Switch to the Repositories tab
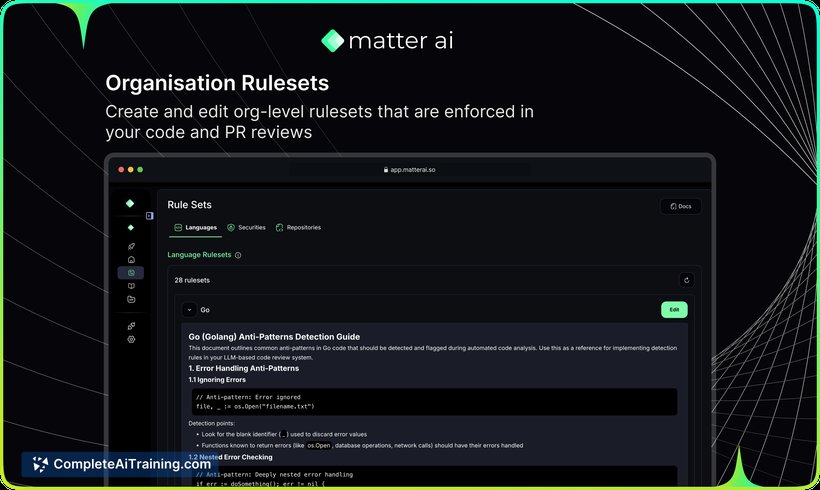820x490 pixels. (298, 227)
